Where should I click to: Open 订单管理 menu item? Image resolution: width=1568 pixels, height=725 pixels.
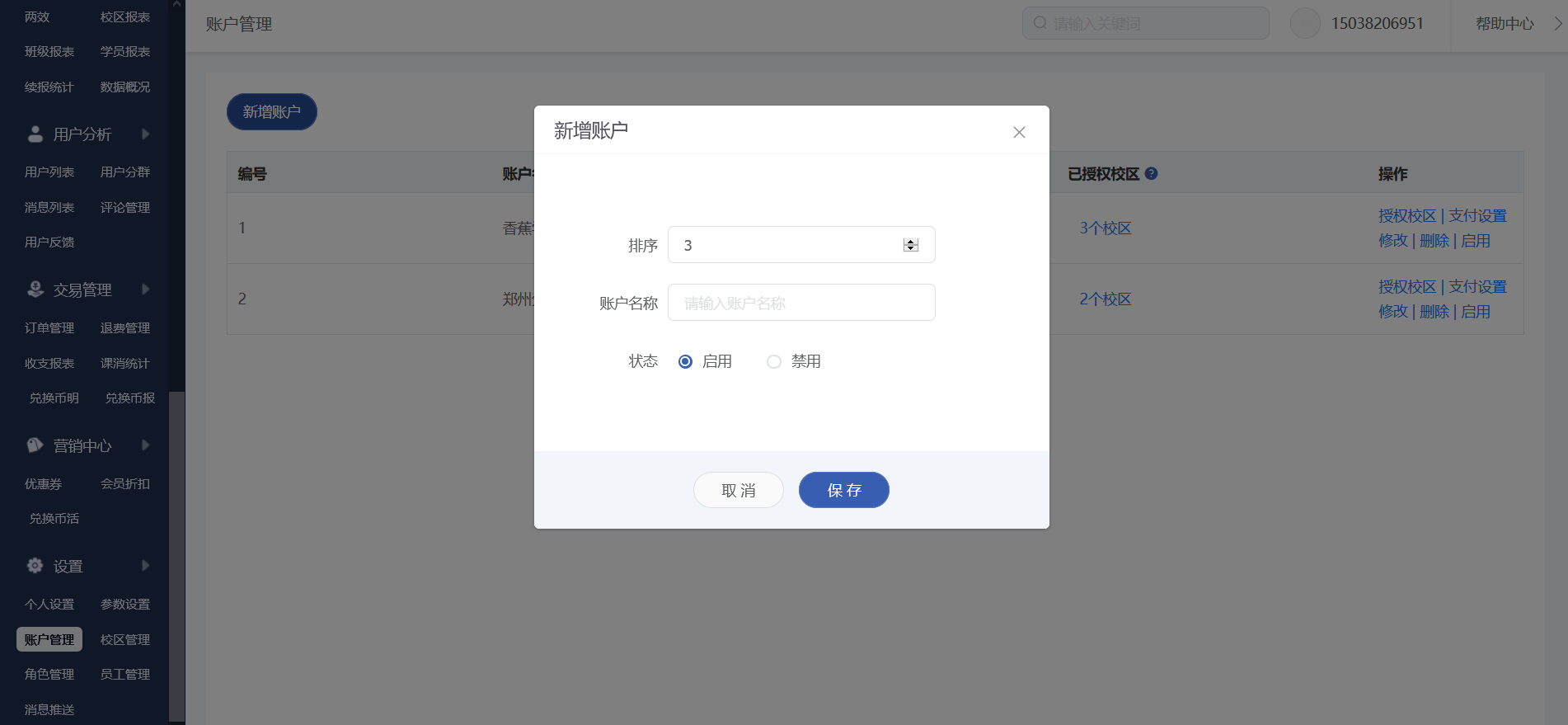(49, 327)
